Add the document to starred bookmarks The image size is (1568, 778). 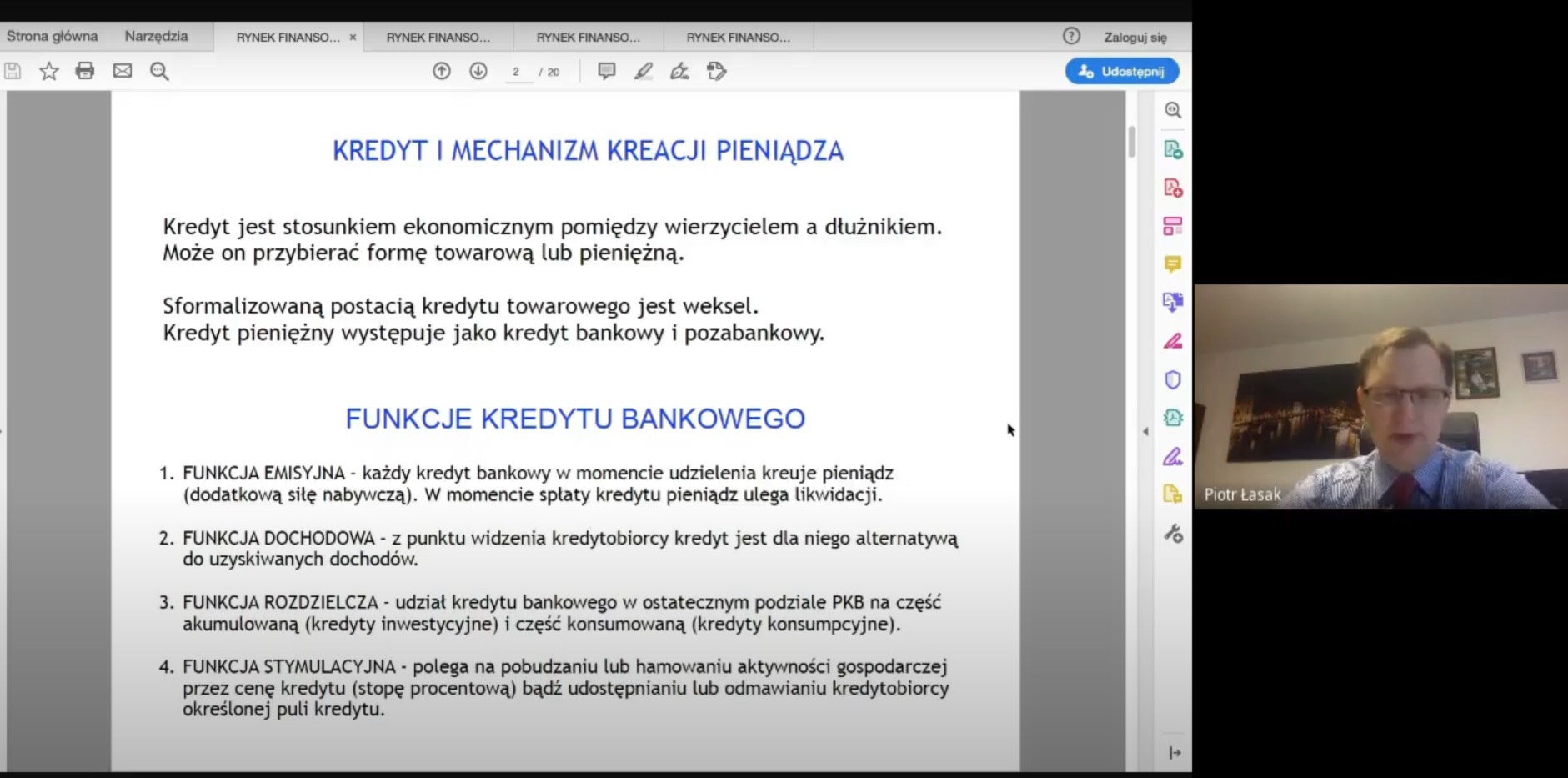click(x=49, y=71)
